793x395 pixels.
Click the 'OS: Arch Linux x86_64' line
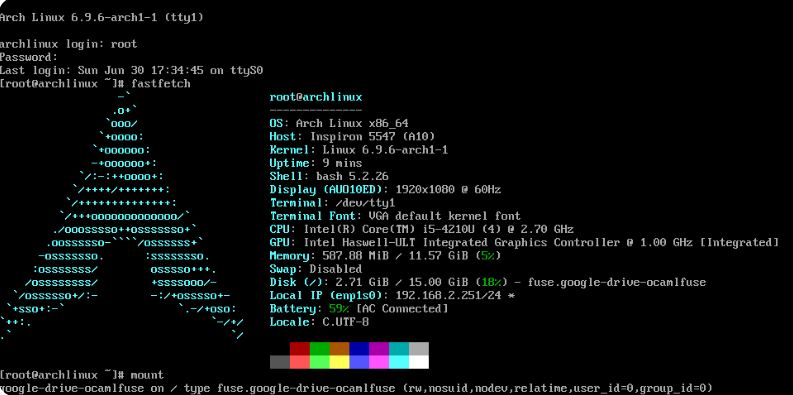coord(339,123)
